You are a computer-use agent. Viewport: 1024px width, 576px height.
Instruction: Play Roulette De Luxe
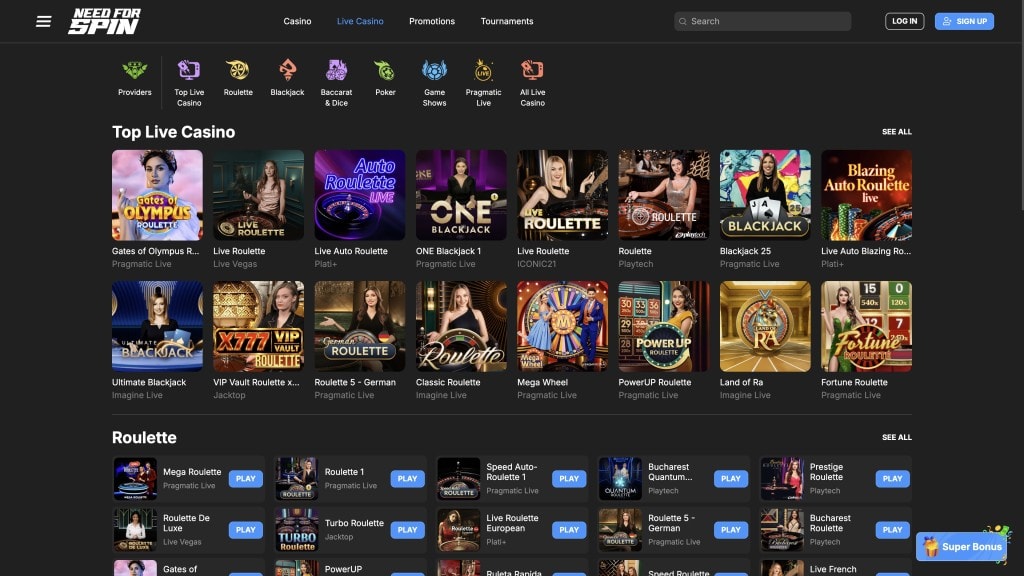point(246,530)
